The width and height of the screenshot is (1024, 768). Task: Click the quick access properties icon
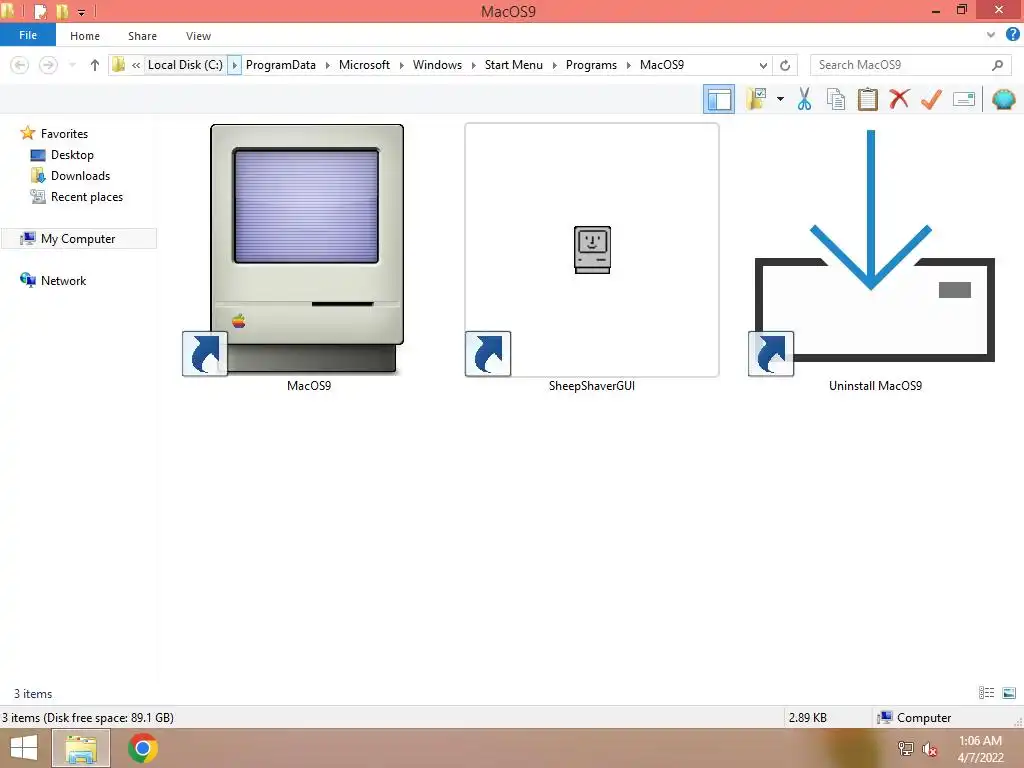point(40,11)
